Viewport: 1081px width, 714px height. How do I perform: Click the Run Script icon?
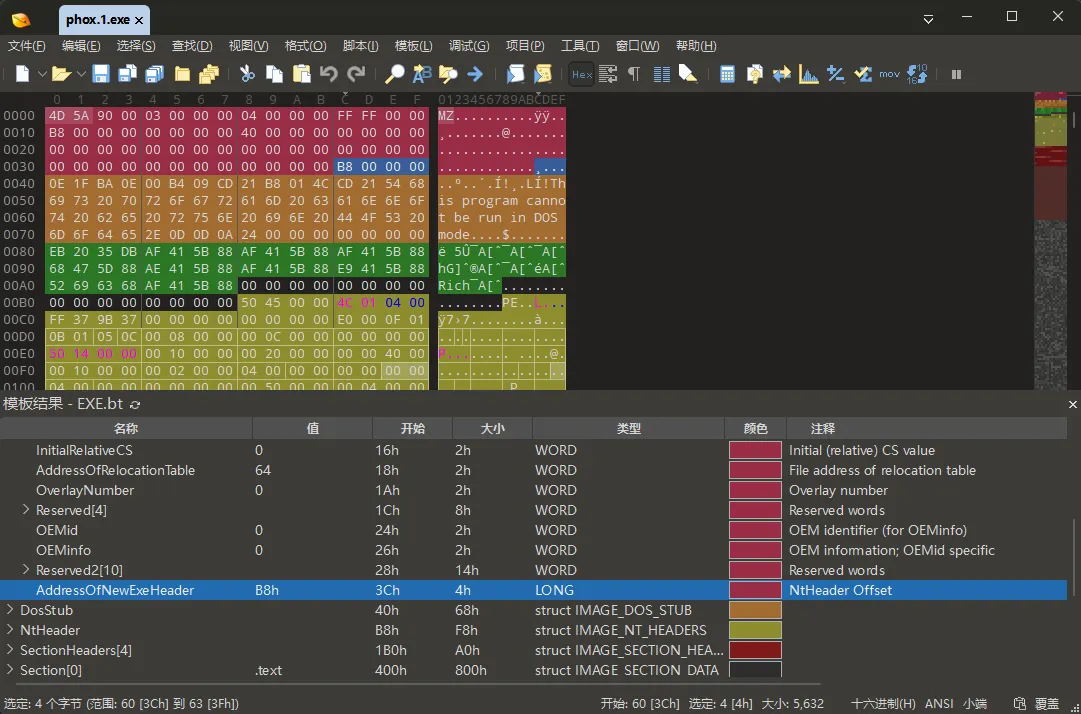[516, 74]
